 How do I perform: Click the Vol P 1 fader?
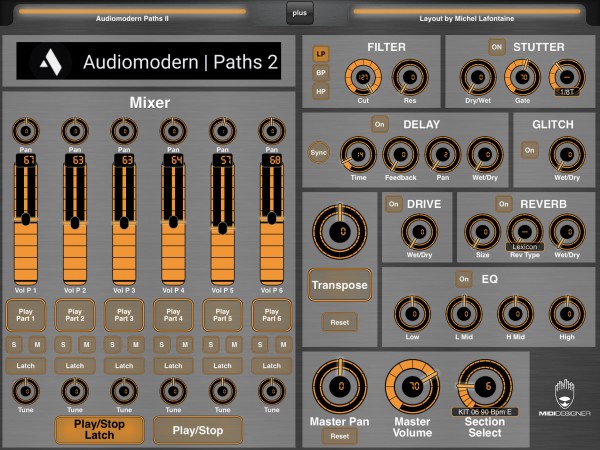point(26,220)
